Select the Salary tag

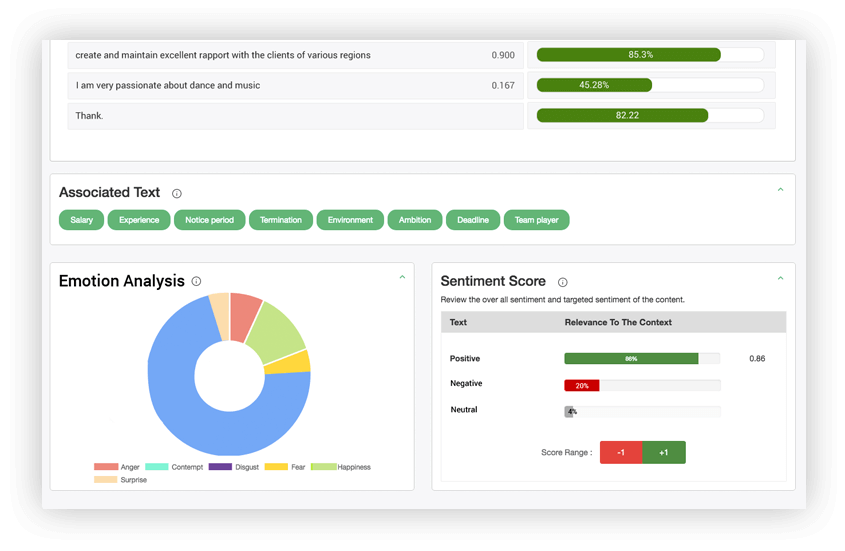[x=81, y=220]
